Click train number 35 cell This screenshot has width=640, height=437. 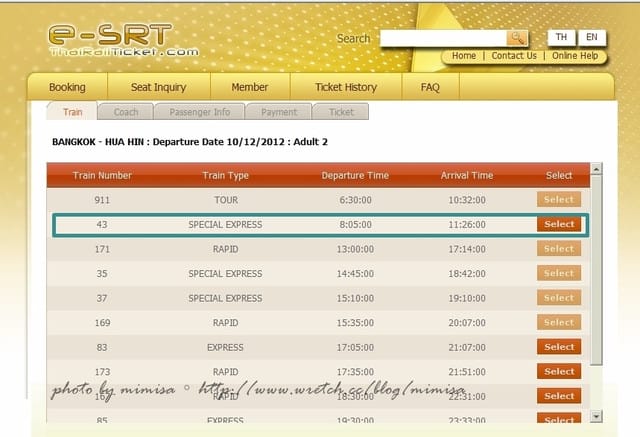[102, 273]
